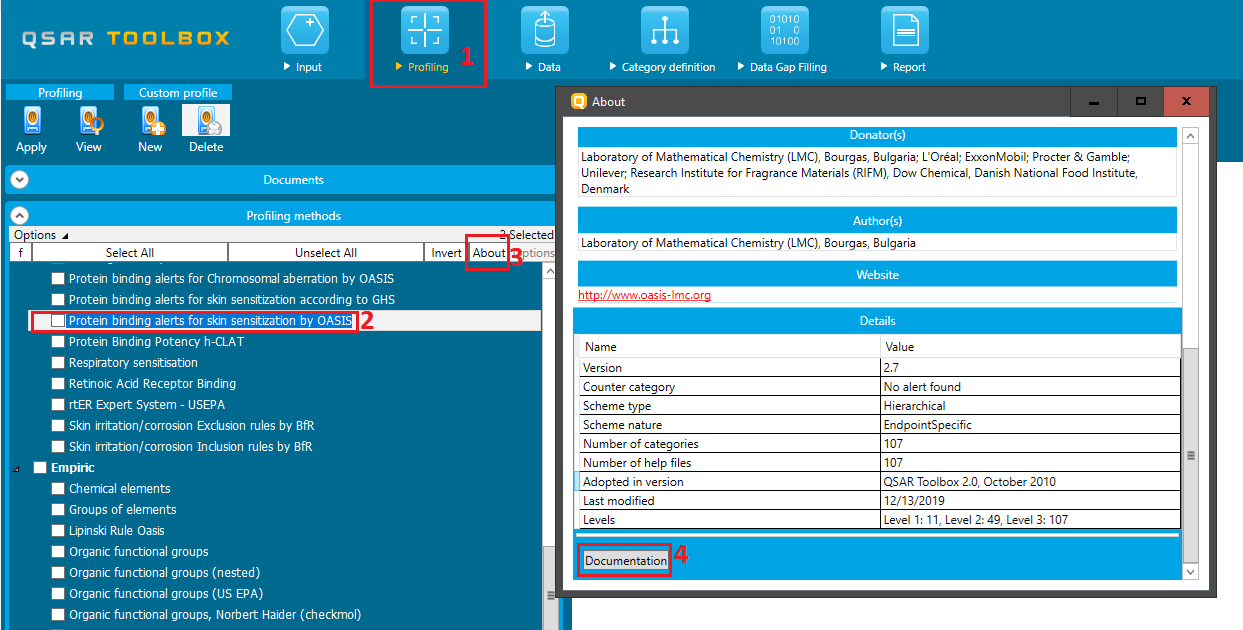Collapse the Profiling methods panel chevron
Image resolution: width=1243 pixels, height=630 pixels.
[x=19, y=215]
